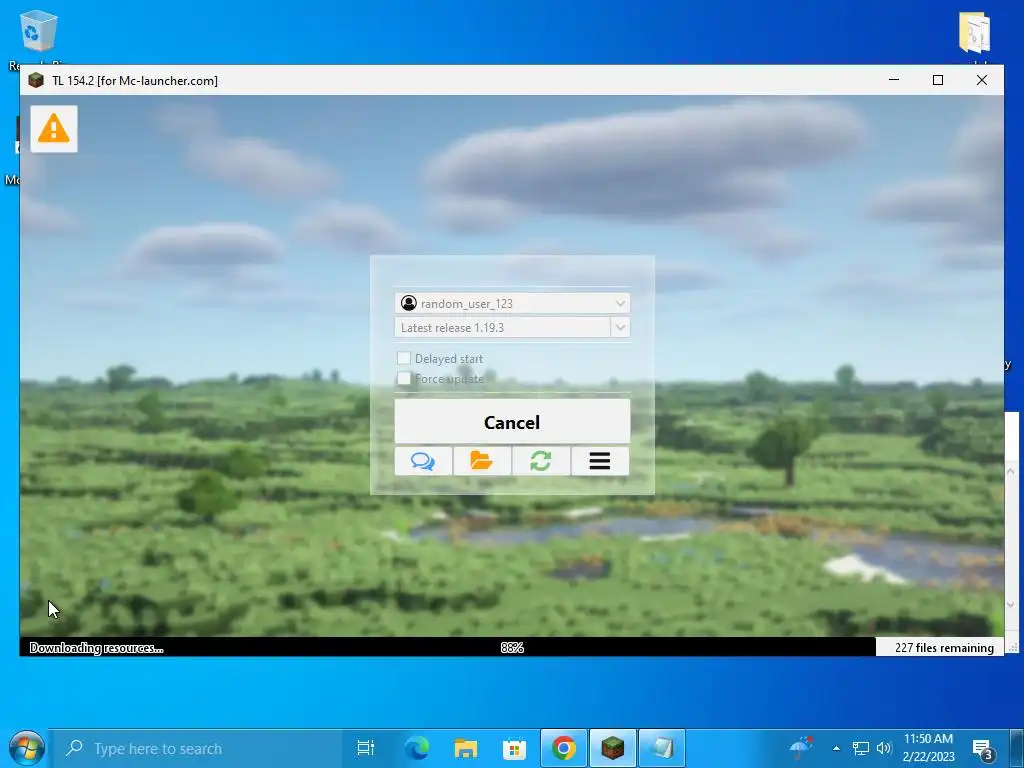Toggle the Force update checkbox
This screenshot has height=768, width=1024.
point(404,378)
